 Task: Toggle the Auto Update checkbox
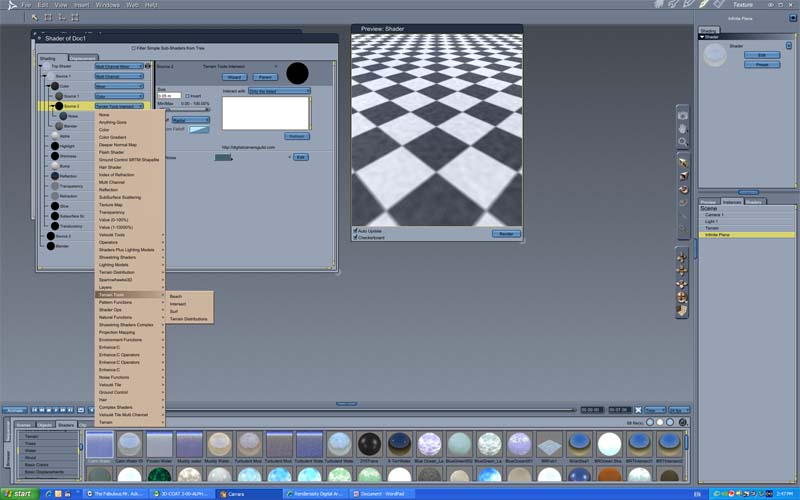point(355,231)
